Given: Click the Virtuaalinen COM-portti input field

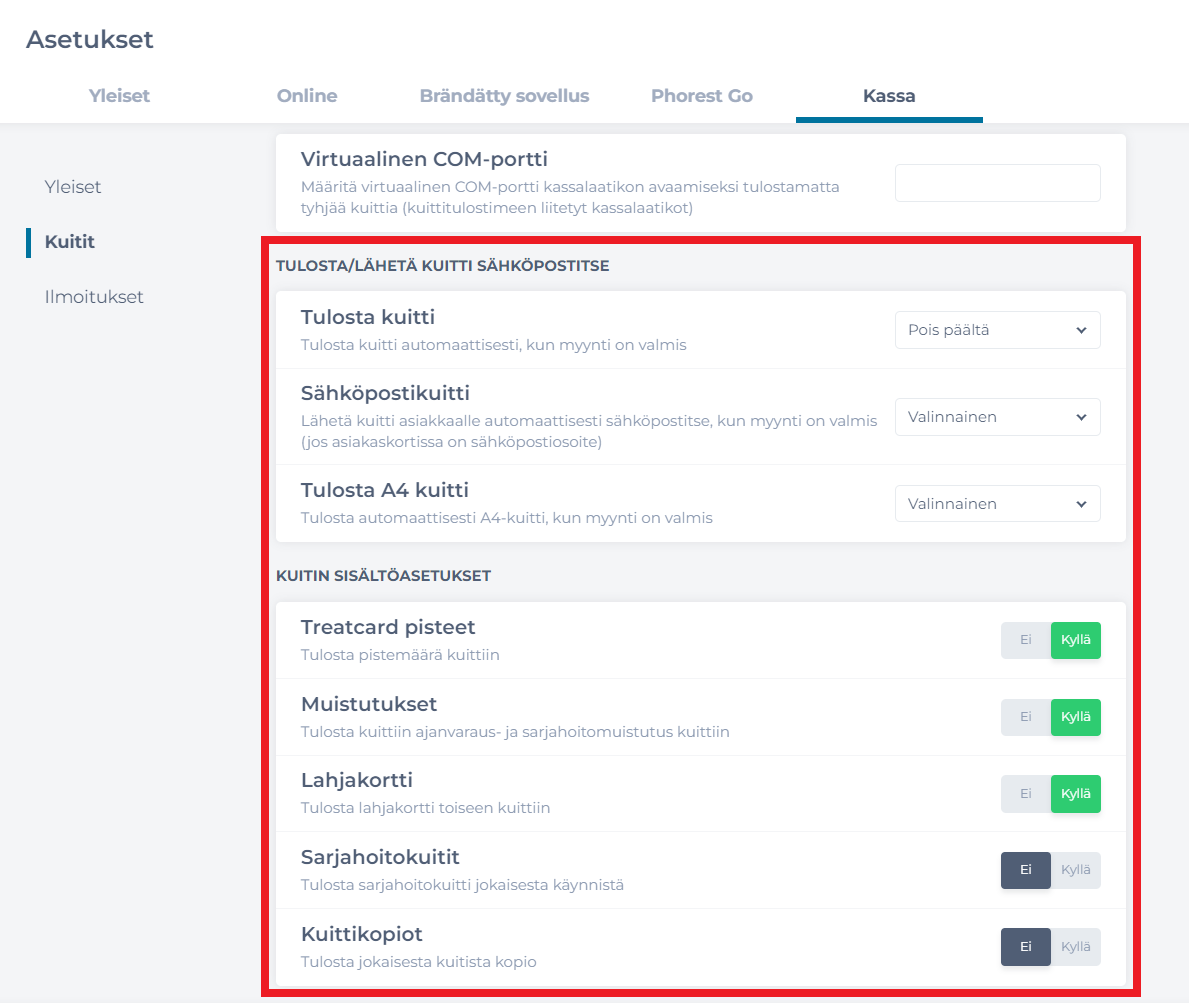Looking at the screenshot, I should (997, 183).
